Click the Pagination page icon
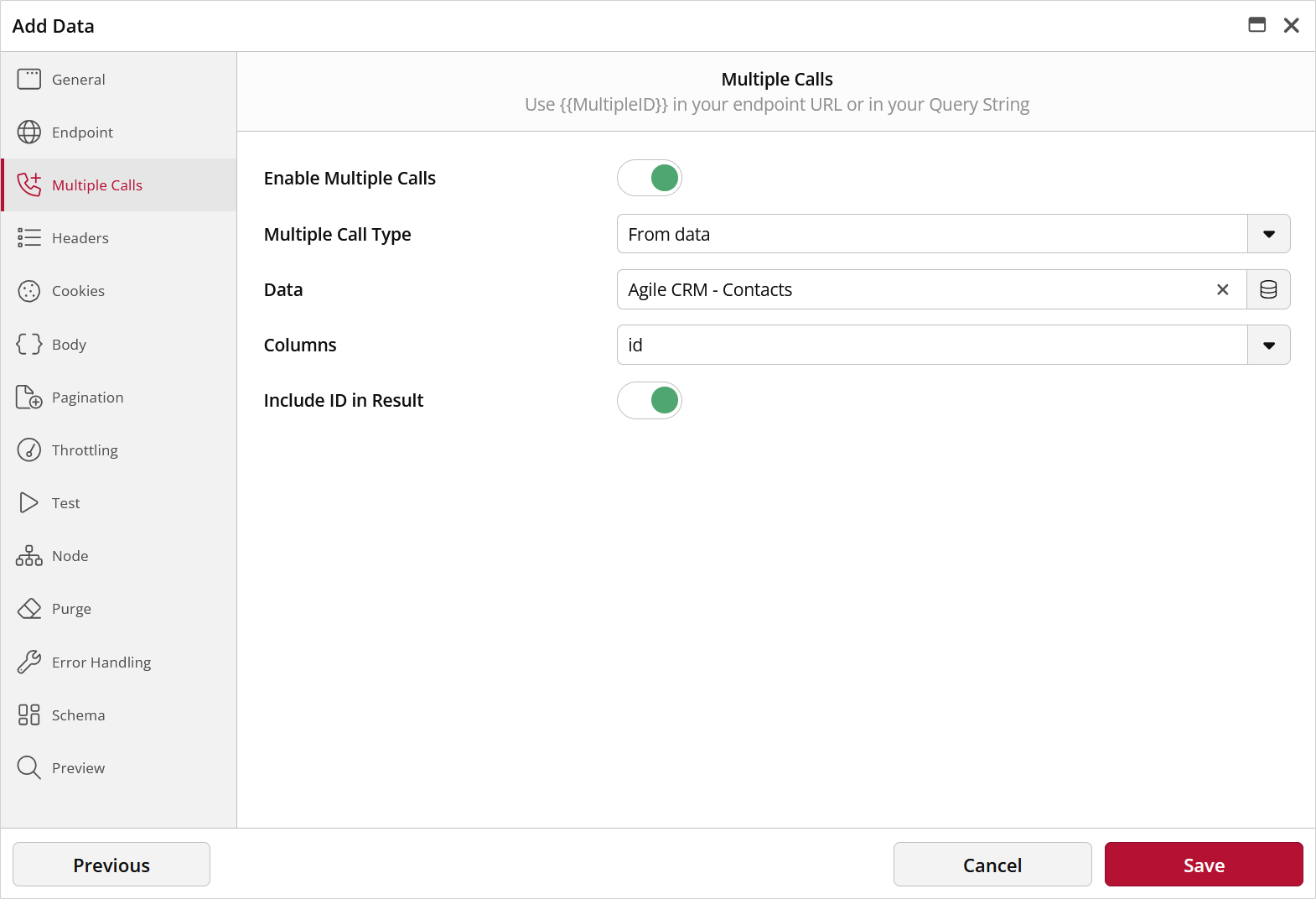 coord(29,397)
